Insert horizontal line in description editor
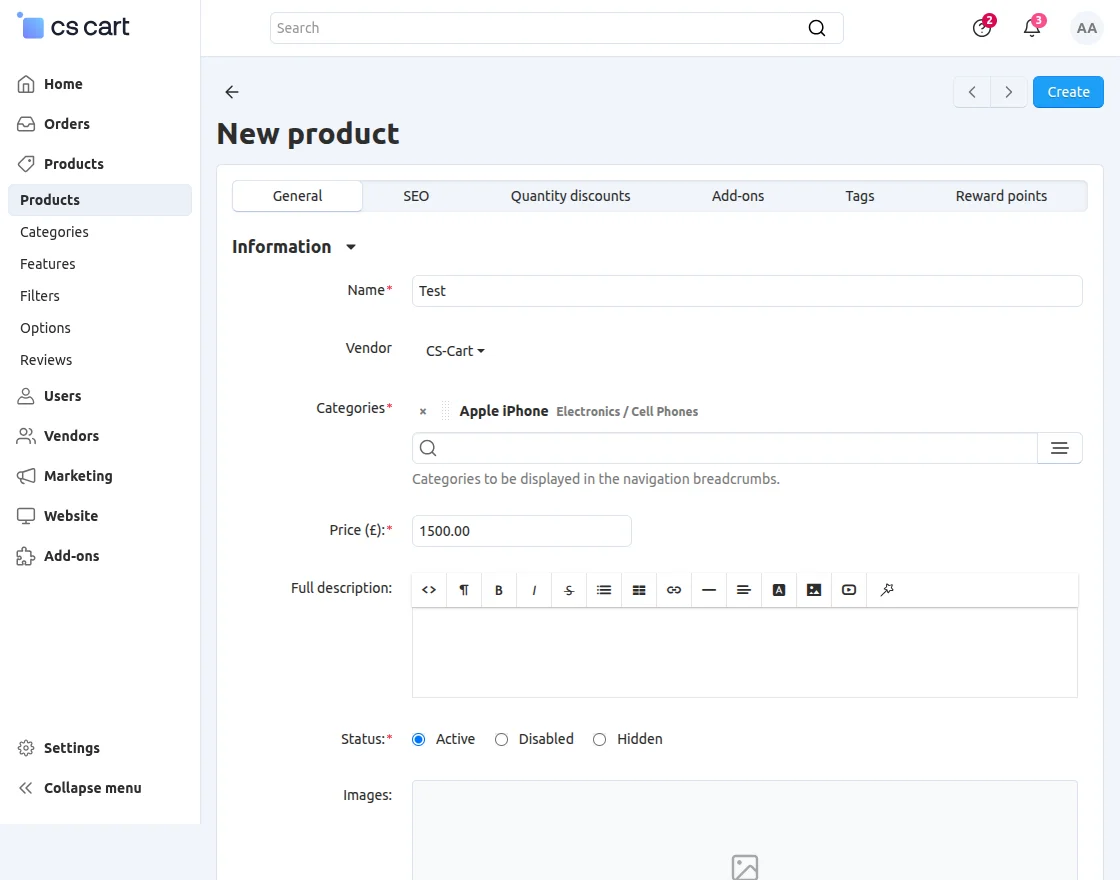 (709, 590)
